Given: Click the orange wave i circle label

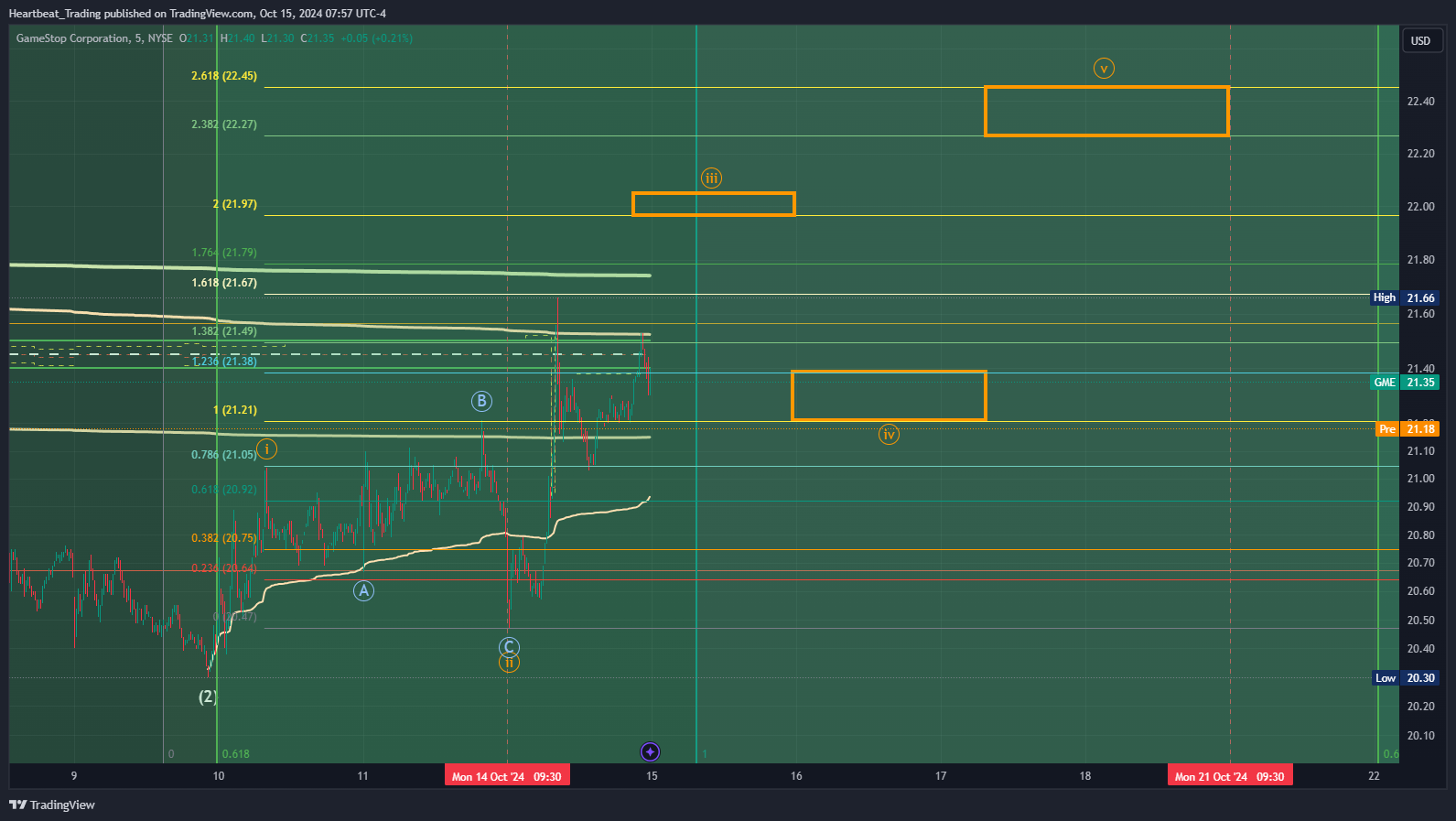Looking at the screenshot, I should pyautogui.click(x=266, y=448).
